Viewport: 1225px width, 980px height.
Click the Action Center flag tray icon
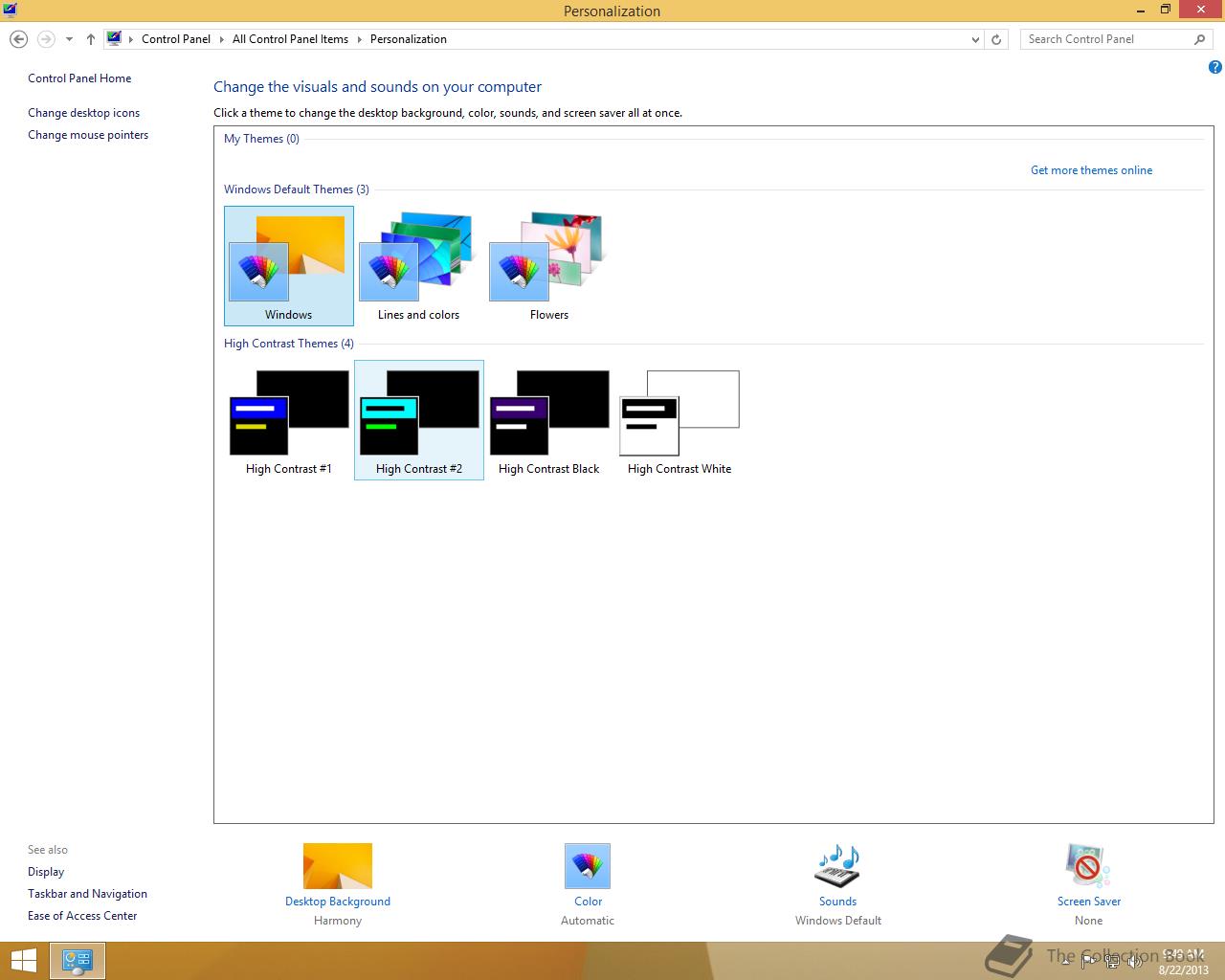tap(1089, 961)
